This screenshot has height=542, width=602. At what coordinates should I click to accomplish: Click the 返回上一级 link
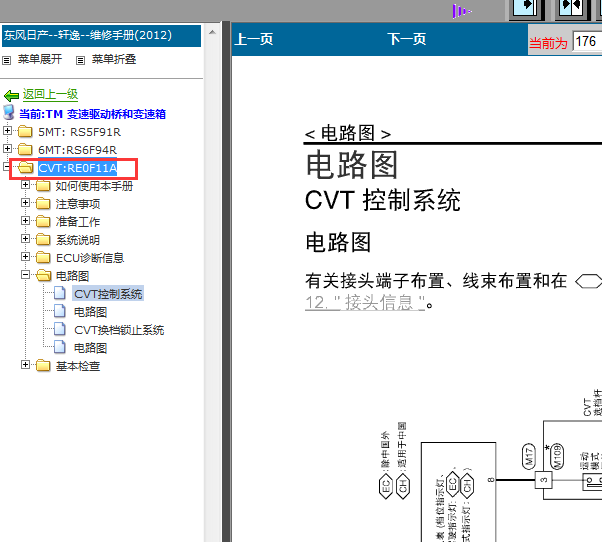[x=50, y=94]
